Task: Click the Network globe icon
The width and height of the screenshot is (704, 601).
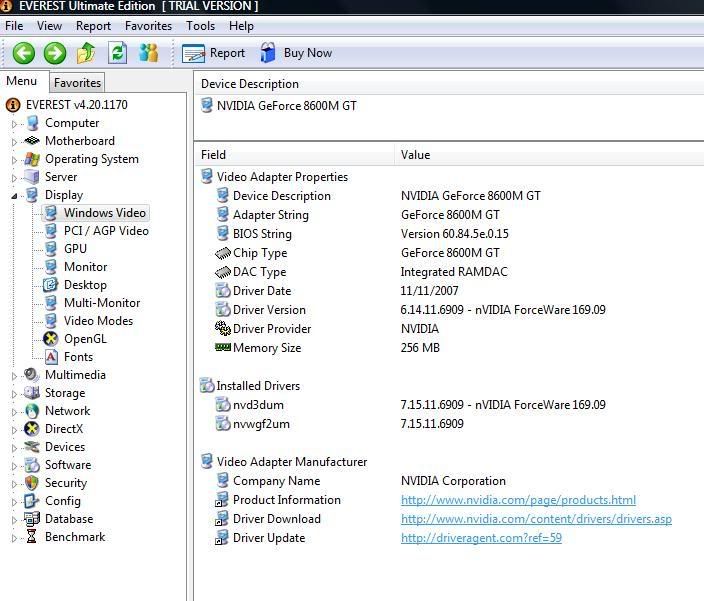Action: [32, 411]
